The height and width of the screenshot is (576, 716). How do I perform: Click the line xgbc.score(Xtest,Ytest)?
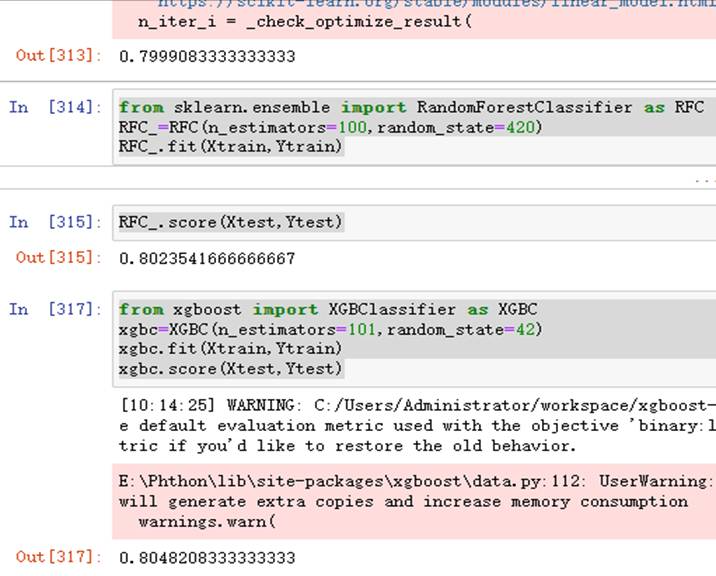click(x=231, y=369)
